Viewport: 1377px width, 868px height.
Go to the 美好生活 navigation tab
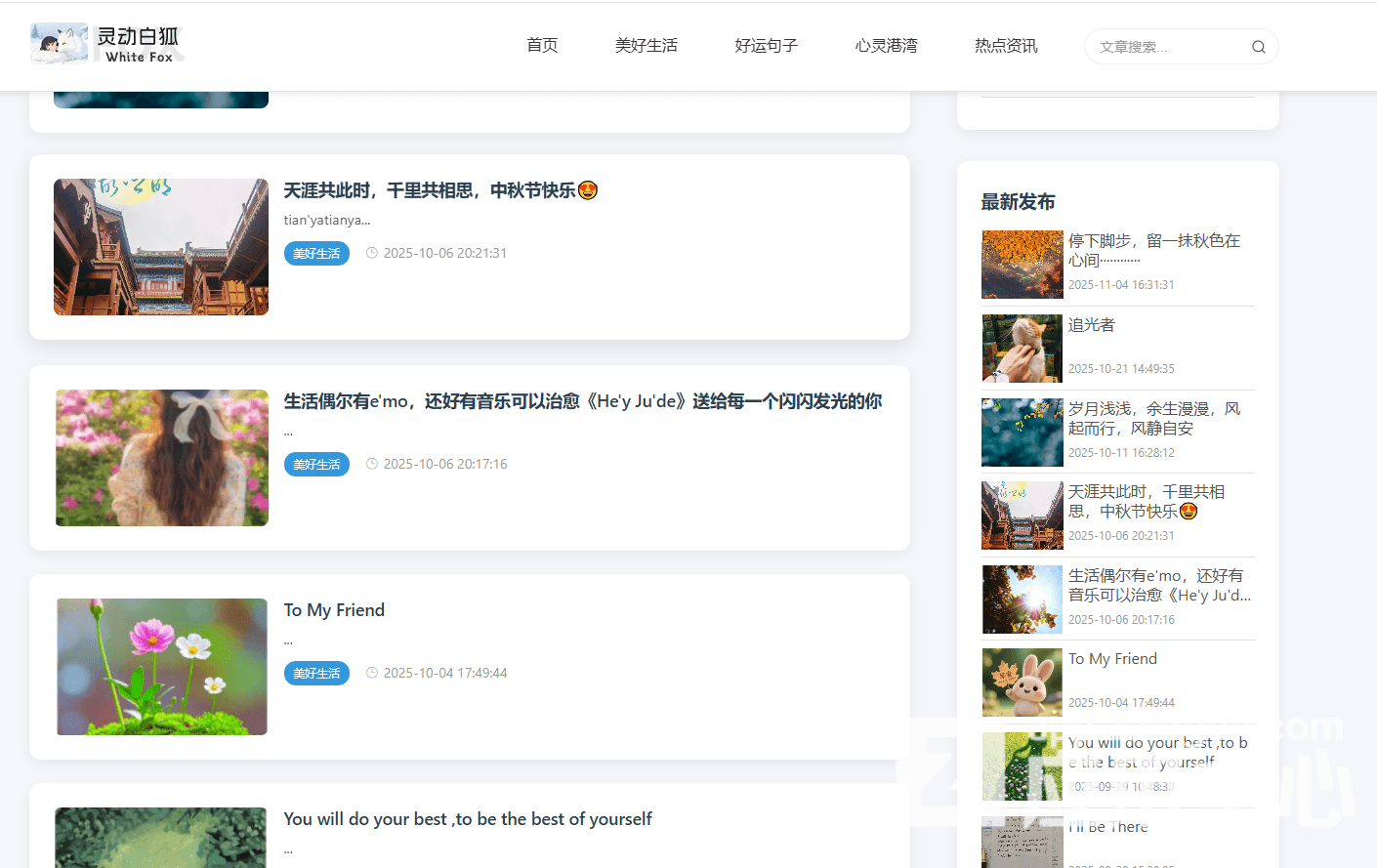[646, 46]
